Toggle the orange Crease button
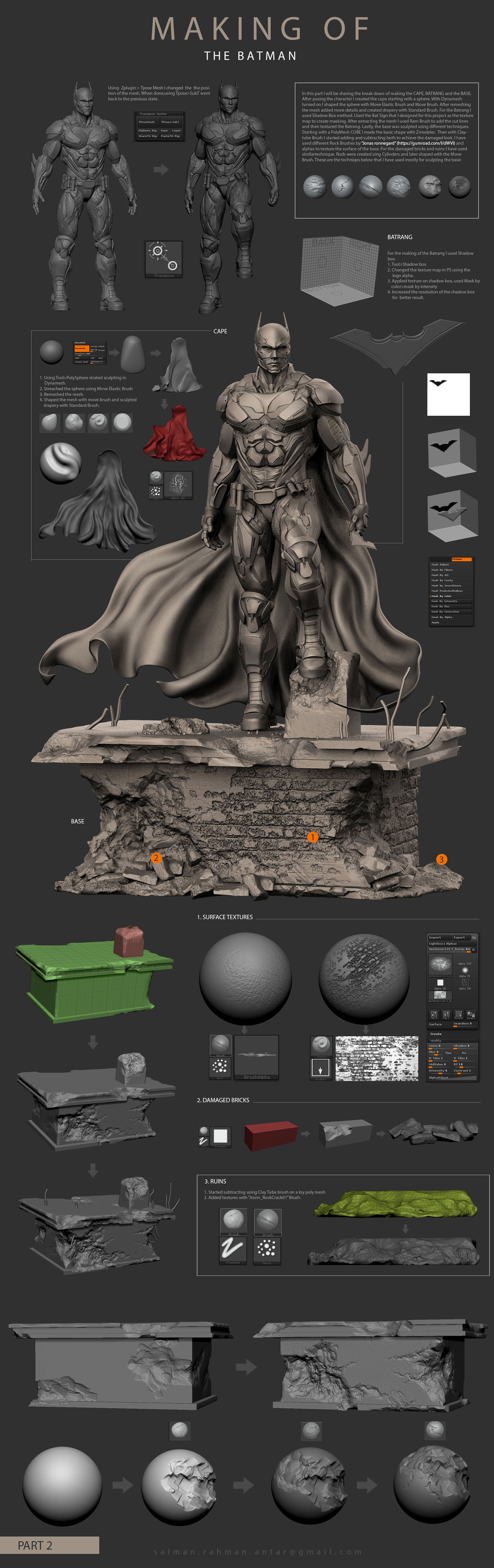Viewport: 494px width, 1568px height. (462, 559)
